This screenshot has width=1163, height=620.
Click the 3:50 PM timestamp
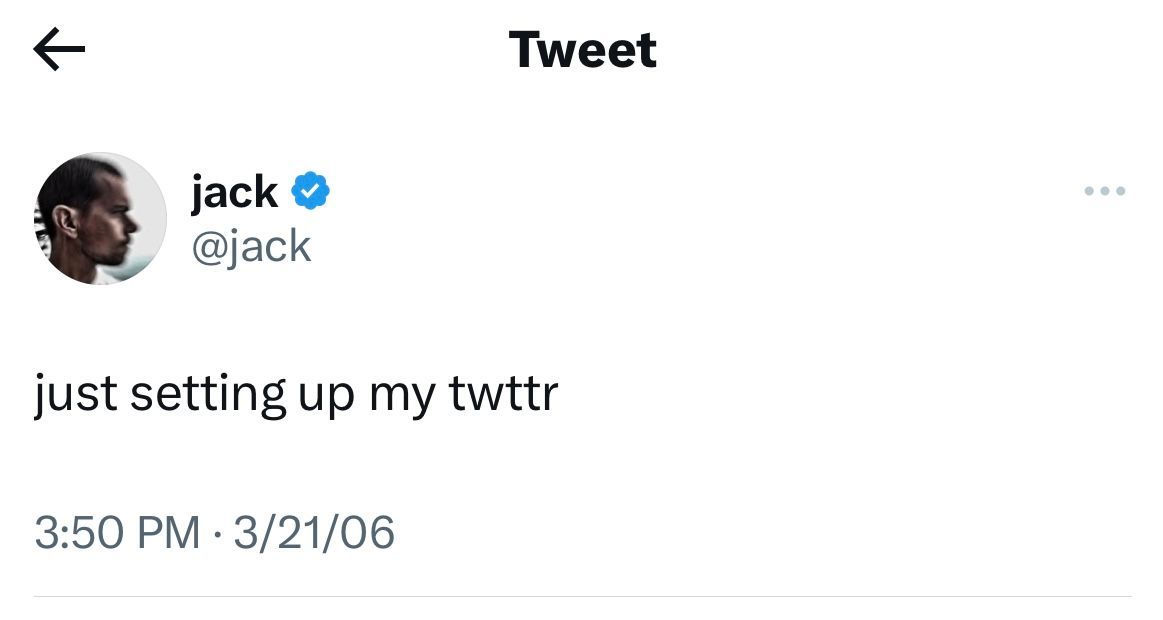coord(117,532)
